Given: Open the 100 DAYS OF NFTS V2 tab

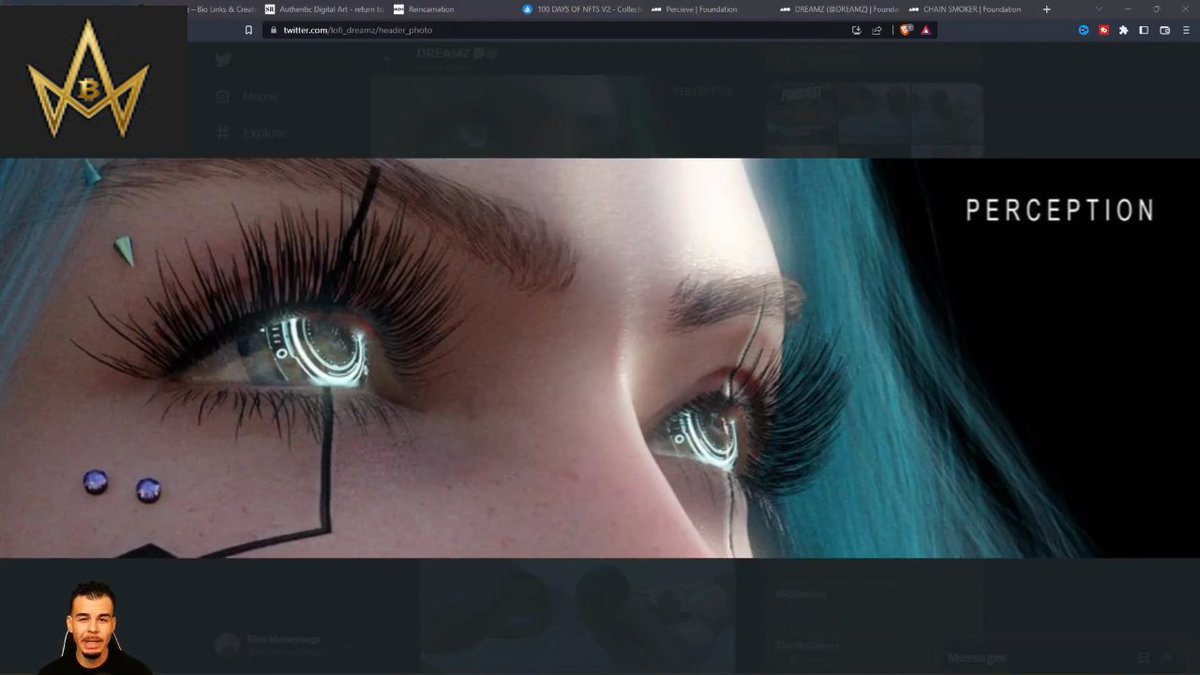Looking at the screenshot, I should click(580, 9).
